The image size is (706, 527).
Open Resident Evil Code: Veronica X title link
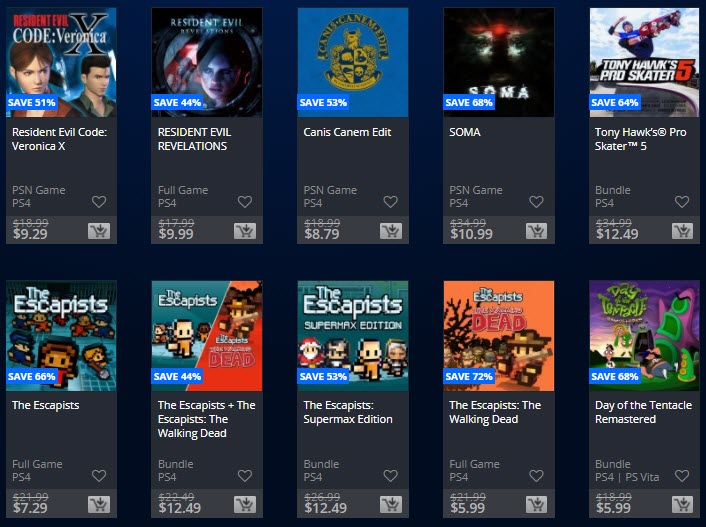(x=59, y=139)
